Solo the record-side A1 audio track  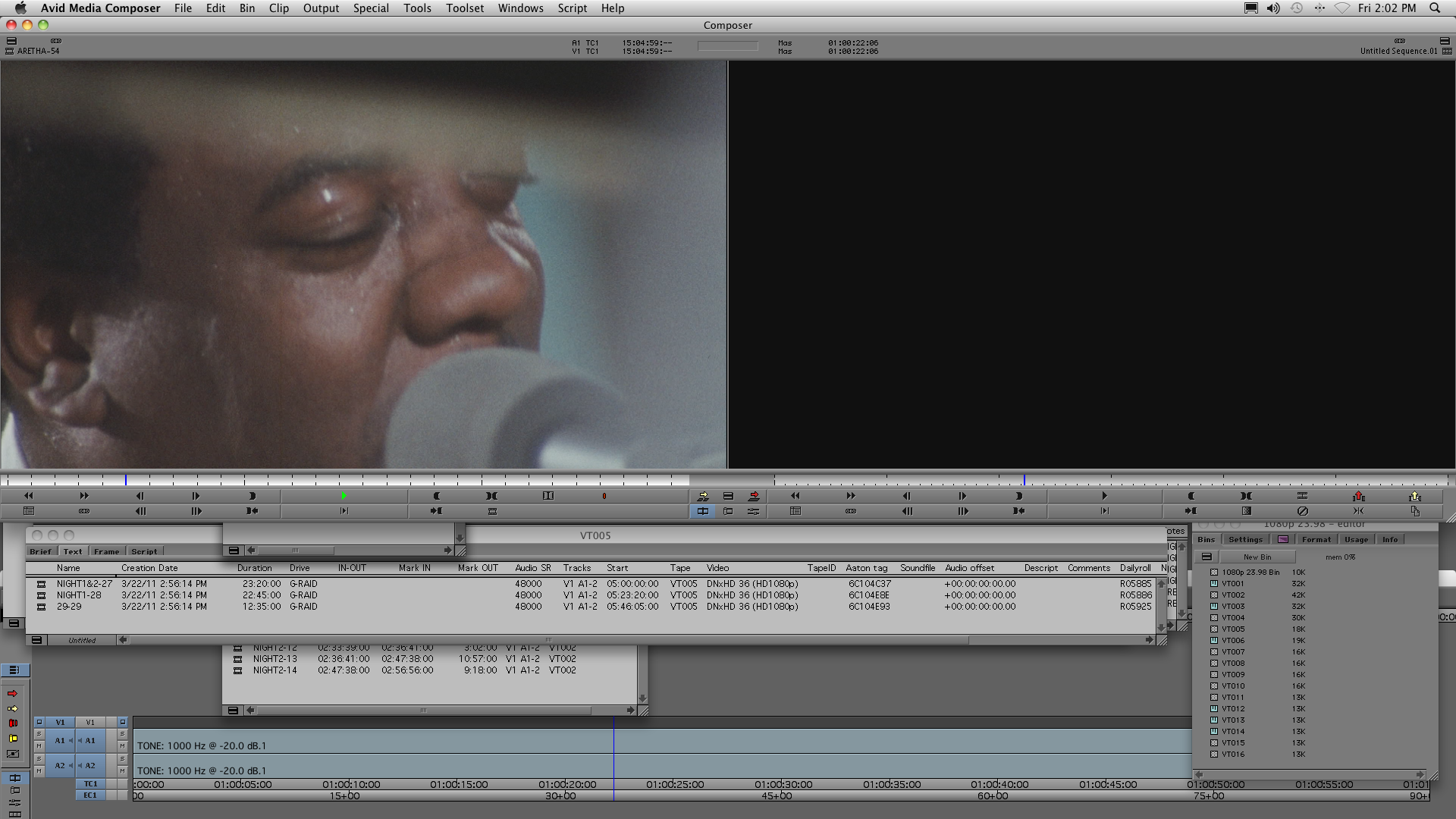coord(122,734)
